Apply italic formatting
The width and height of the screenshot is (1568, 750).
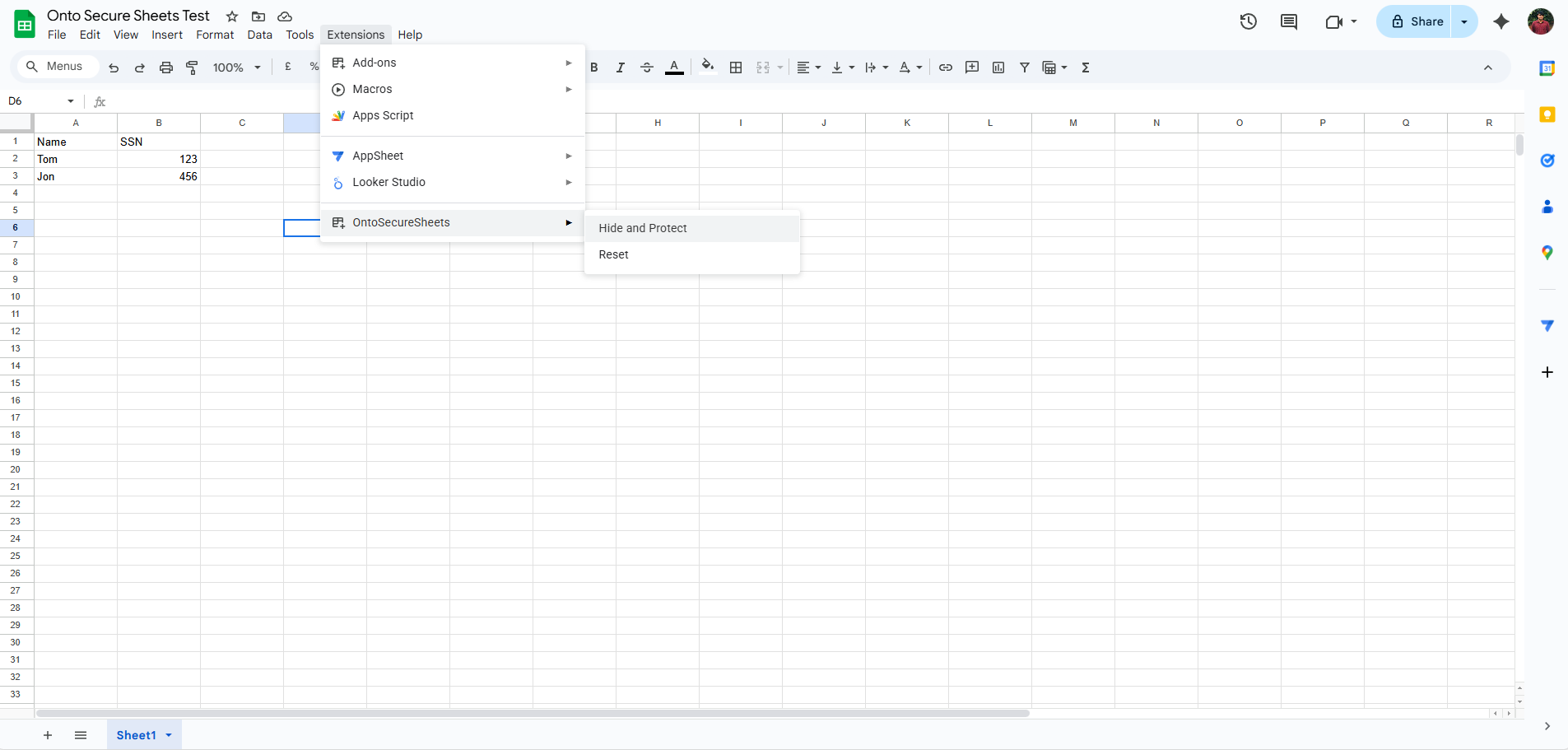[620, 68]
